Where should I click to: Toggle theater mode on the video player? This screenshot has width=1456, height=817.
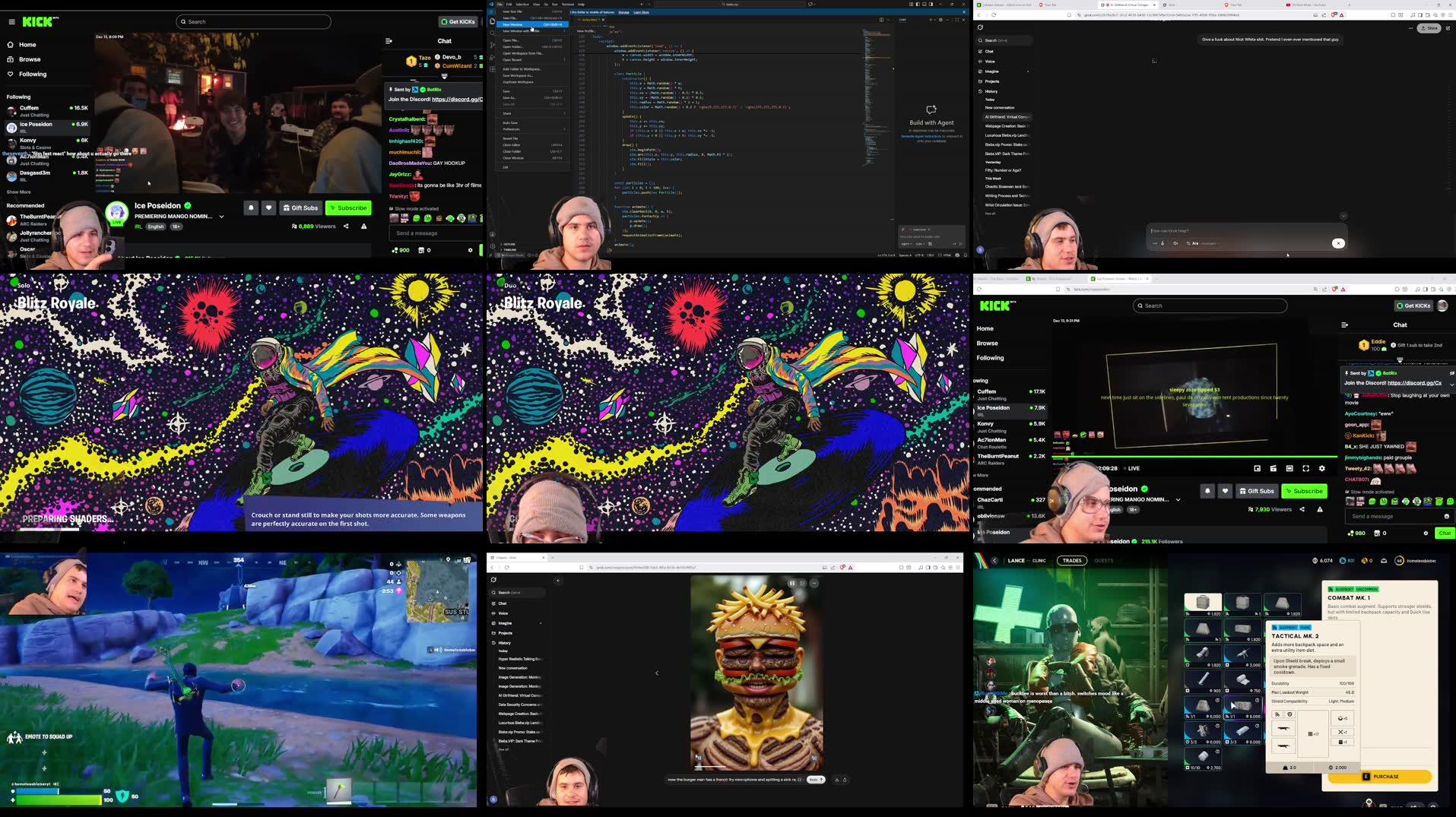point(1289,469)
